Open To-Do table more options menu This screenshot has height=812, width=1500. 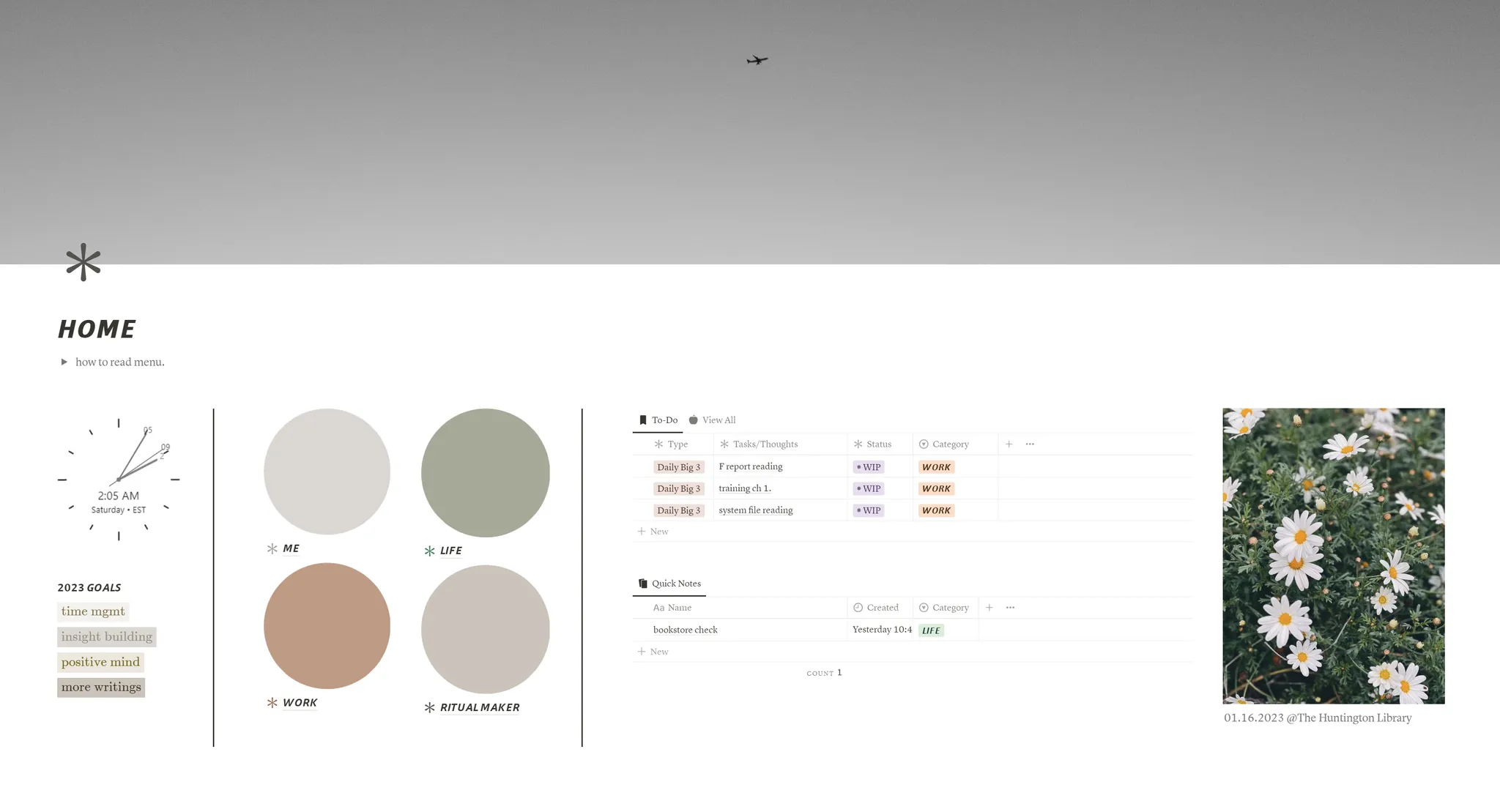tap(1030, 444)
